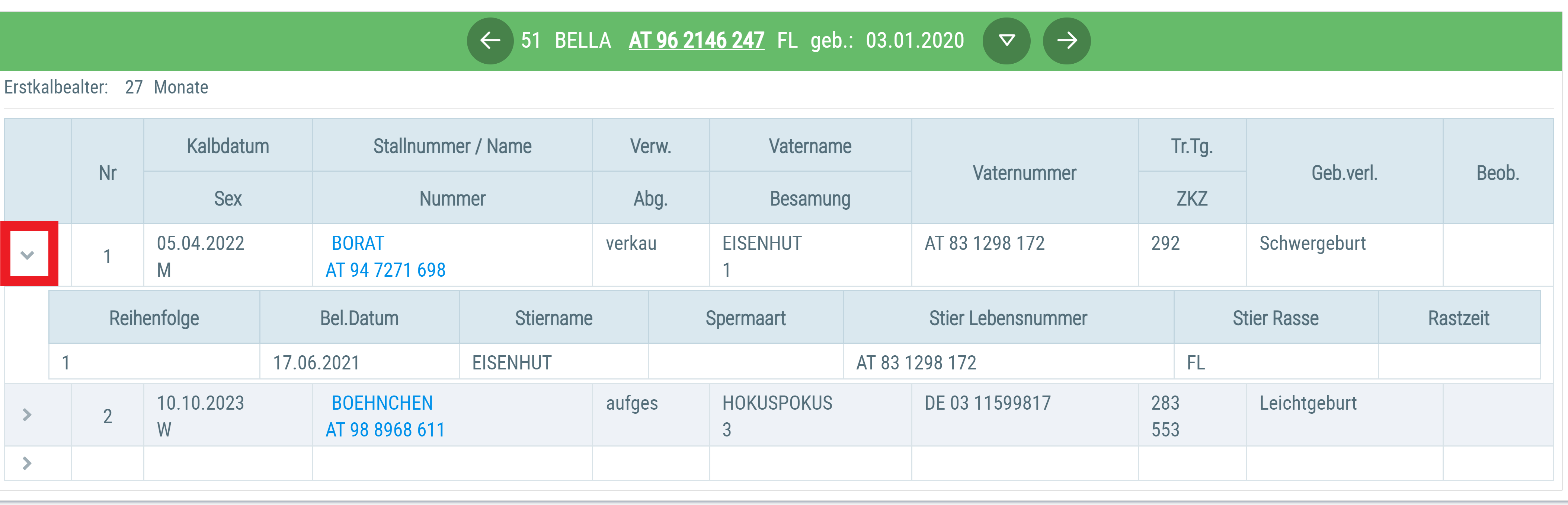Expand the empty third row chevron
This screenshot has height=505, width=1568.
coord(27,464)
